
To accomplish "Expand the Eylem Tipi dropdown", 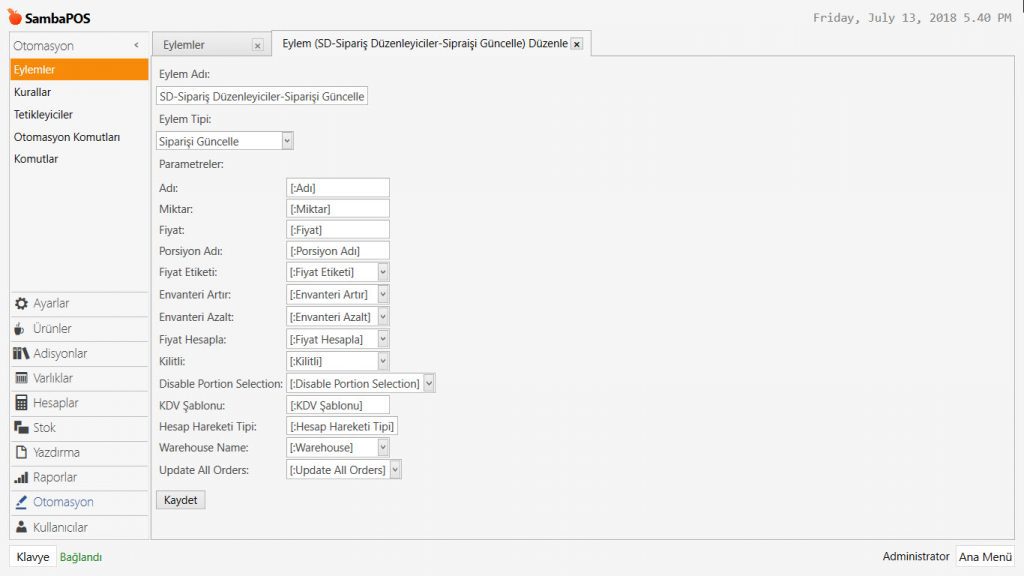I will 287,141.
